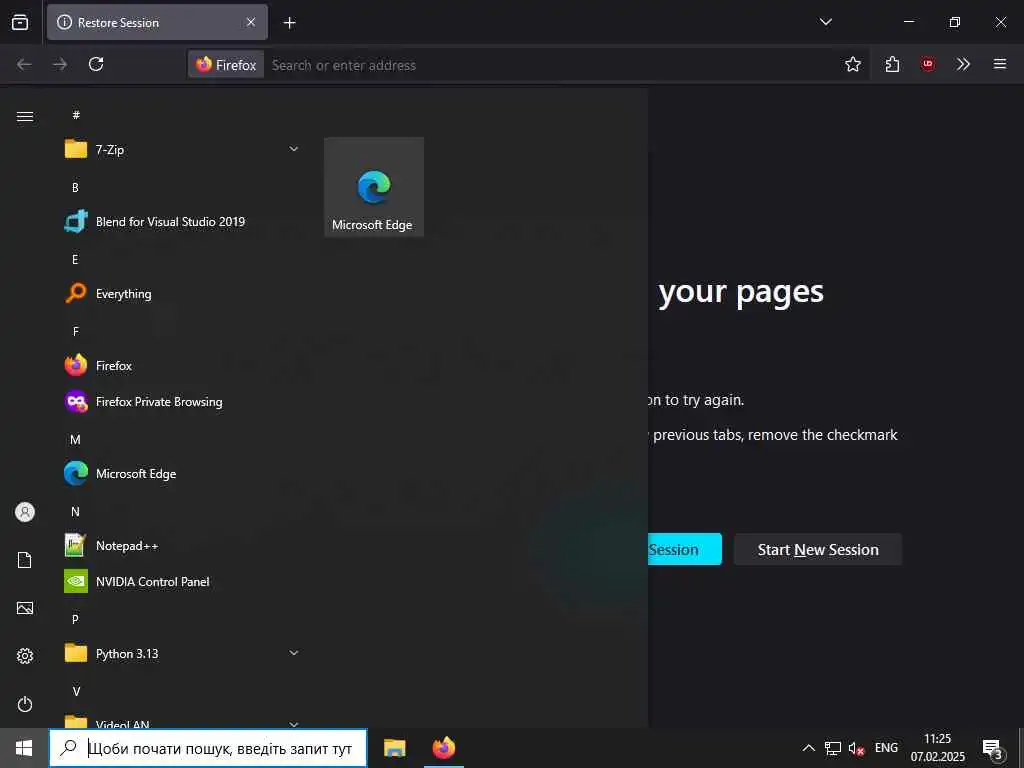
Task: Open File Explorer from the taskbar
Action: point(394,748)
